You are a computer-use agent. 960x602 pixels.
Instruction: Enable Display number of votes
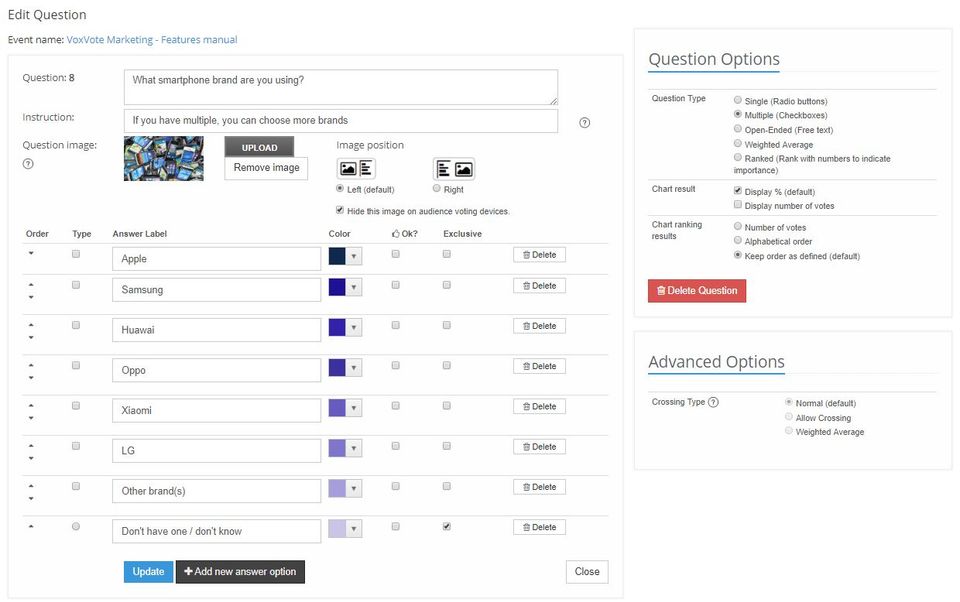click(737, 205)
